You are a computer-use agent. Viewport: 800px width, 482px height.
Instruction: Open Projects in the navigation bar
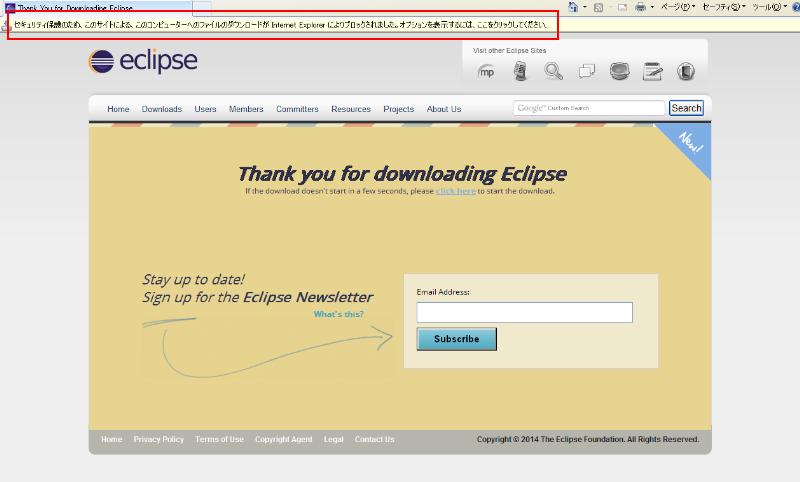point(398,109)
